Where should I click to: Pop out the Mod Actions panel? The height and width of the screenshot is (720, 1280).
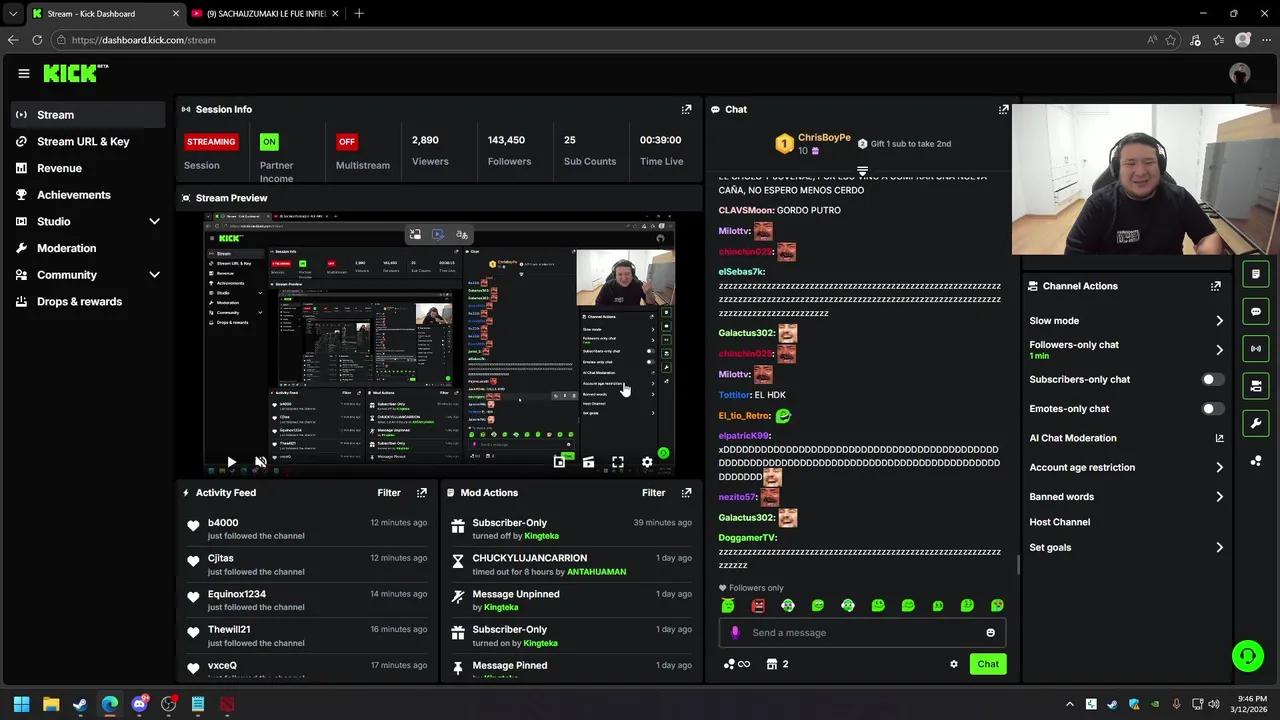[x=686, y=493]
